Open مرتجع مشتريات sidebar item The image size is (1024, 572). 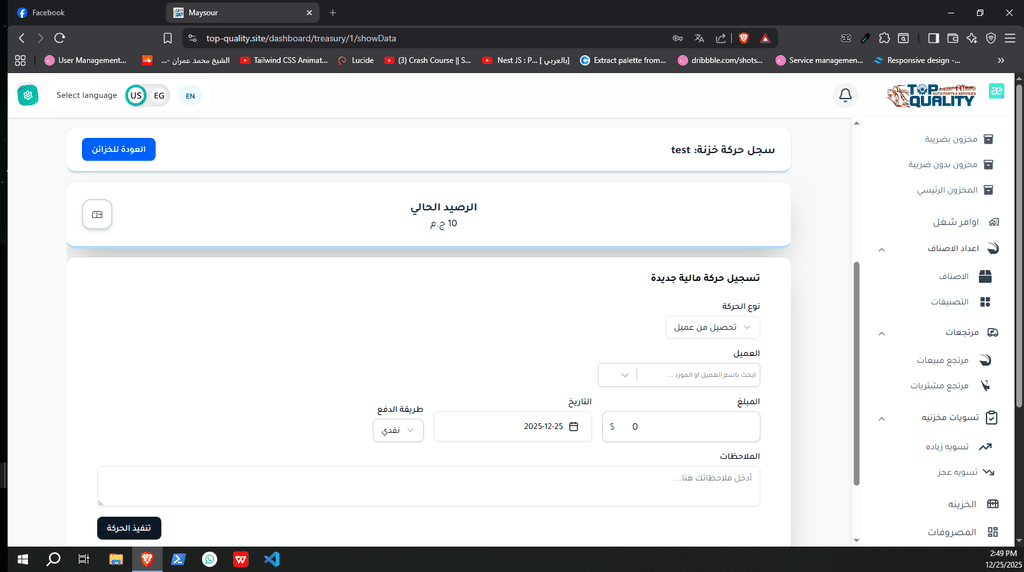click(950, 386)
